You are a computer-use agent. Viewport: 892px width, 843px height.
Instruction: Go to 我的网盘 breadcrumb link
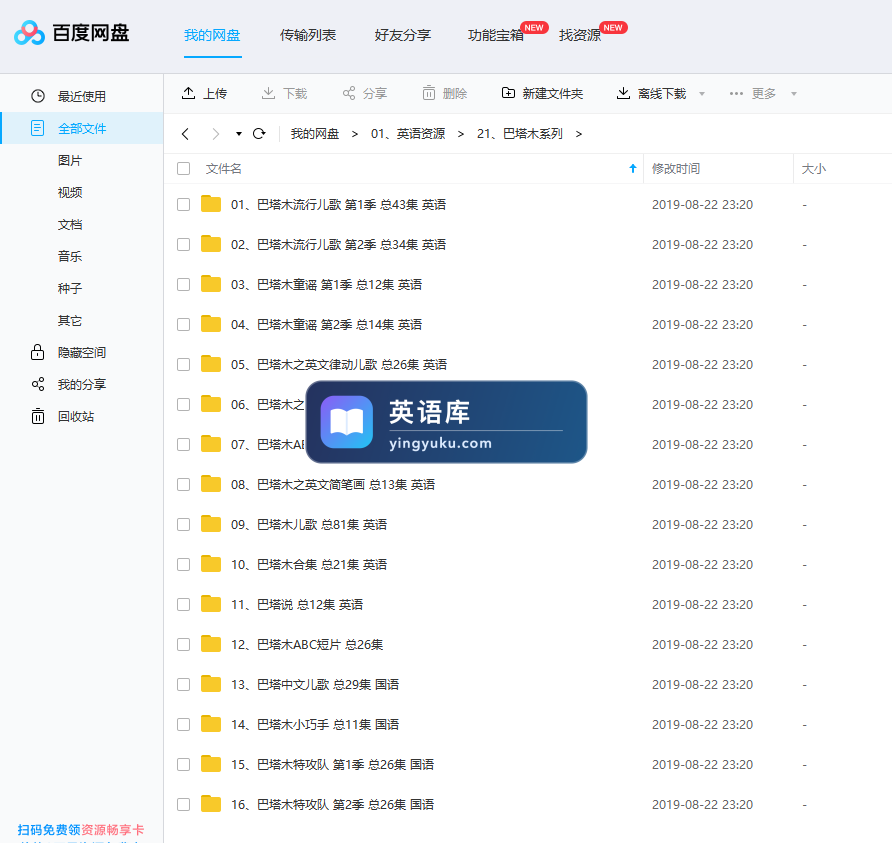click(315, 134)
